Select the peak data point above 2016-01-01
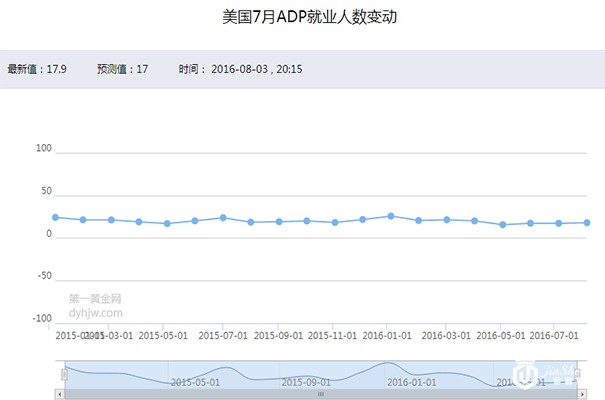This screenshot has height=400, width=605. tap(391, 216)
